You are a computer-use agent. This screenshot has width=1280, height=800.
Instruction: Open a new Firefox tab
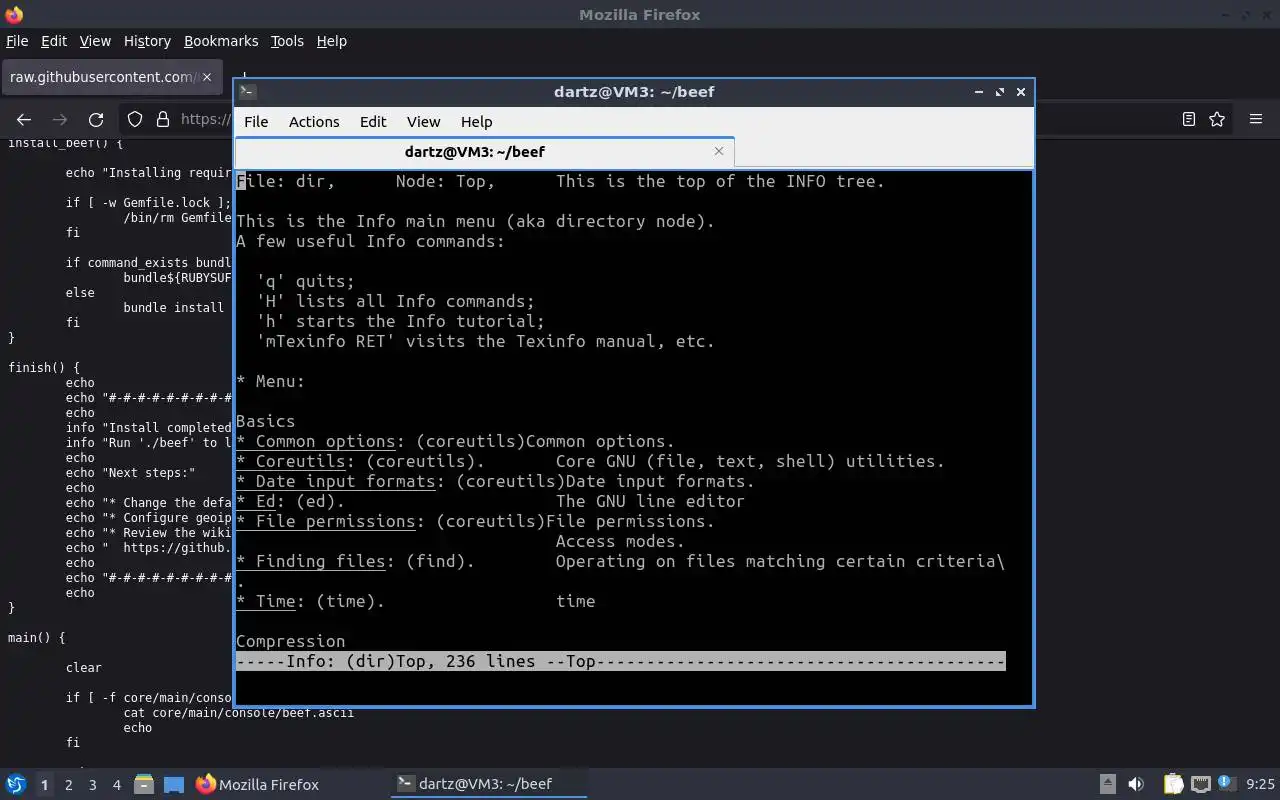pos(244,77)
